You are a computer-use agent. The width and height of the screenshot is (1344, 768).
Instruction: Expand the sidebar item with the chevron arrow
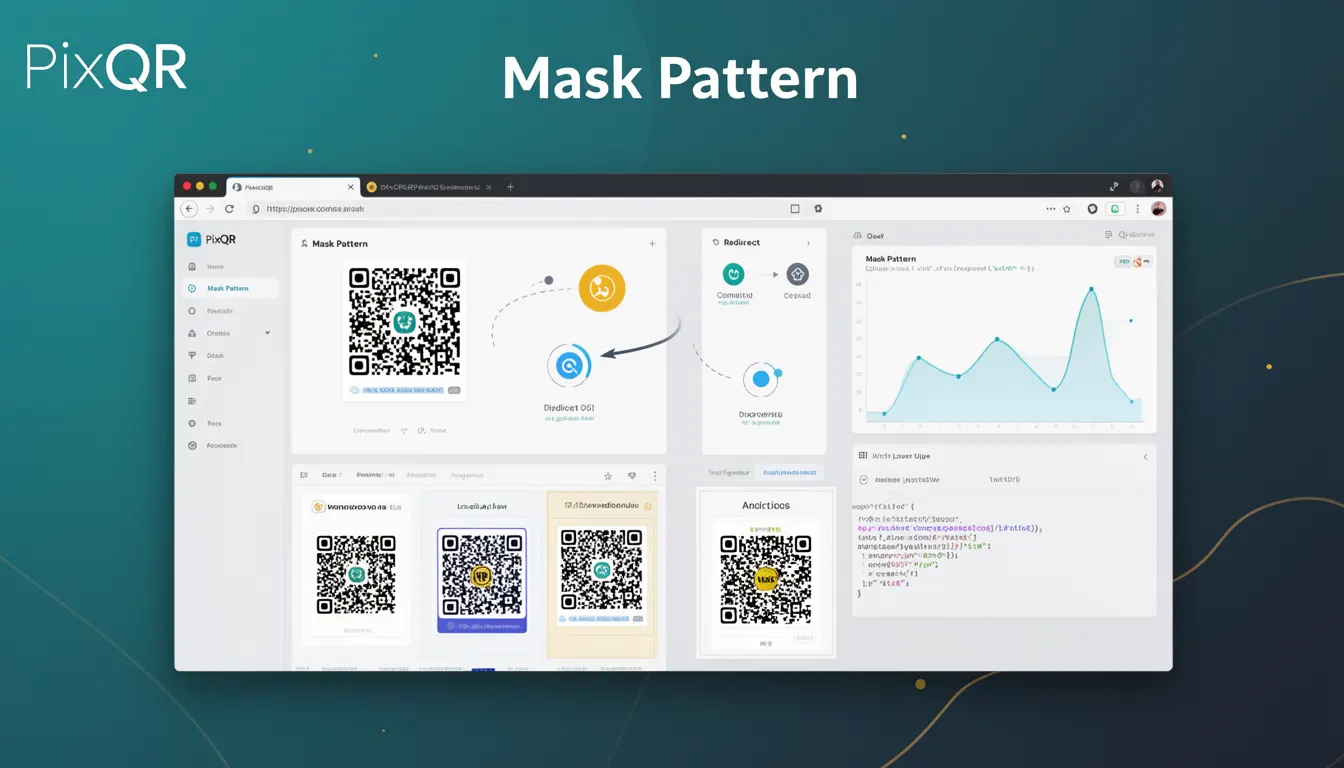click(267, 333)
